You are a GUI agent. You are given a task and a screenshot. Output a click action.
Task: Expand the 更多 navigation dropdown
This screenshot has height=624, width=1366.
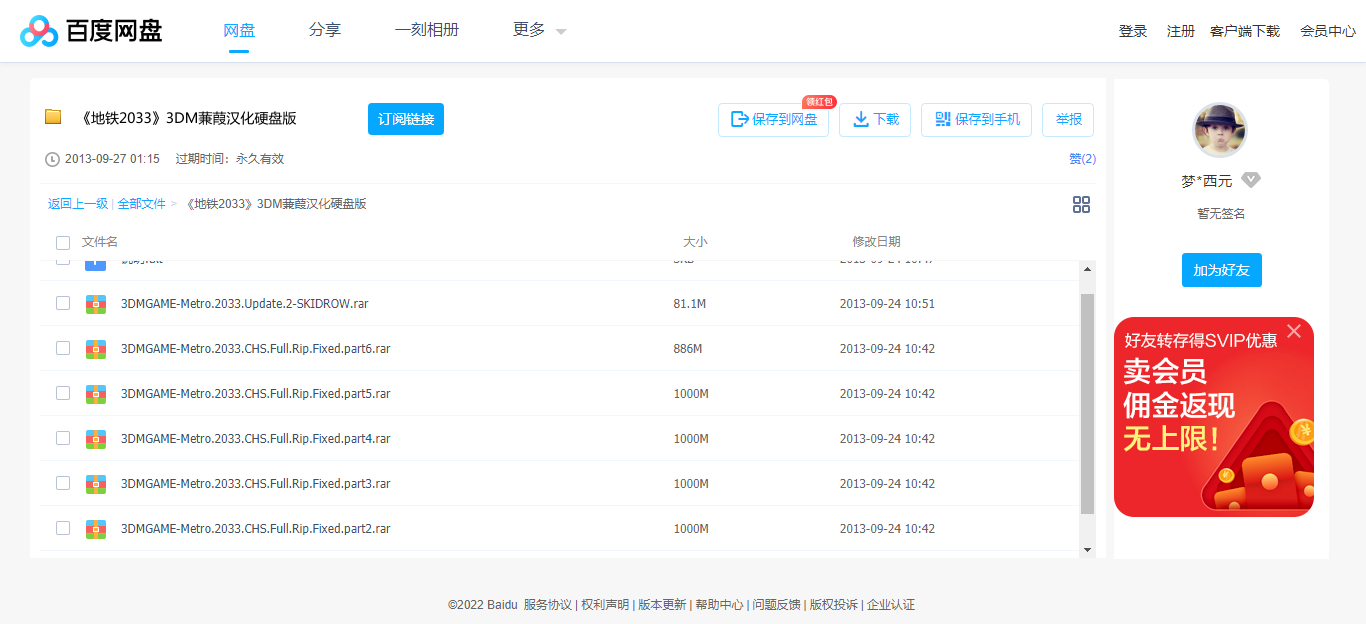pyautogui.click(x=536, y=30)
